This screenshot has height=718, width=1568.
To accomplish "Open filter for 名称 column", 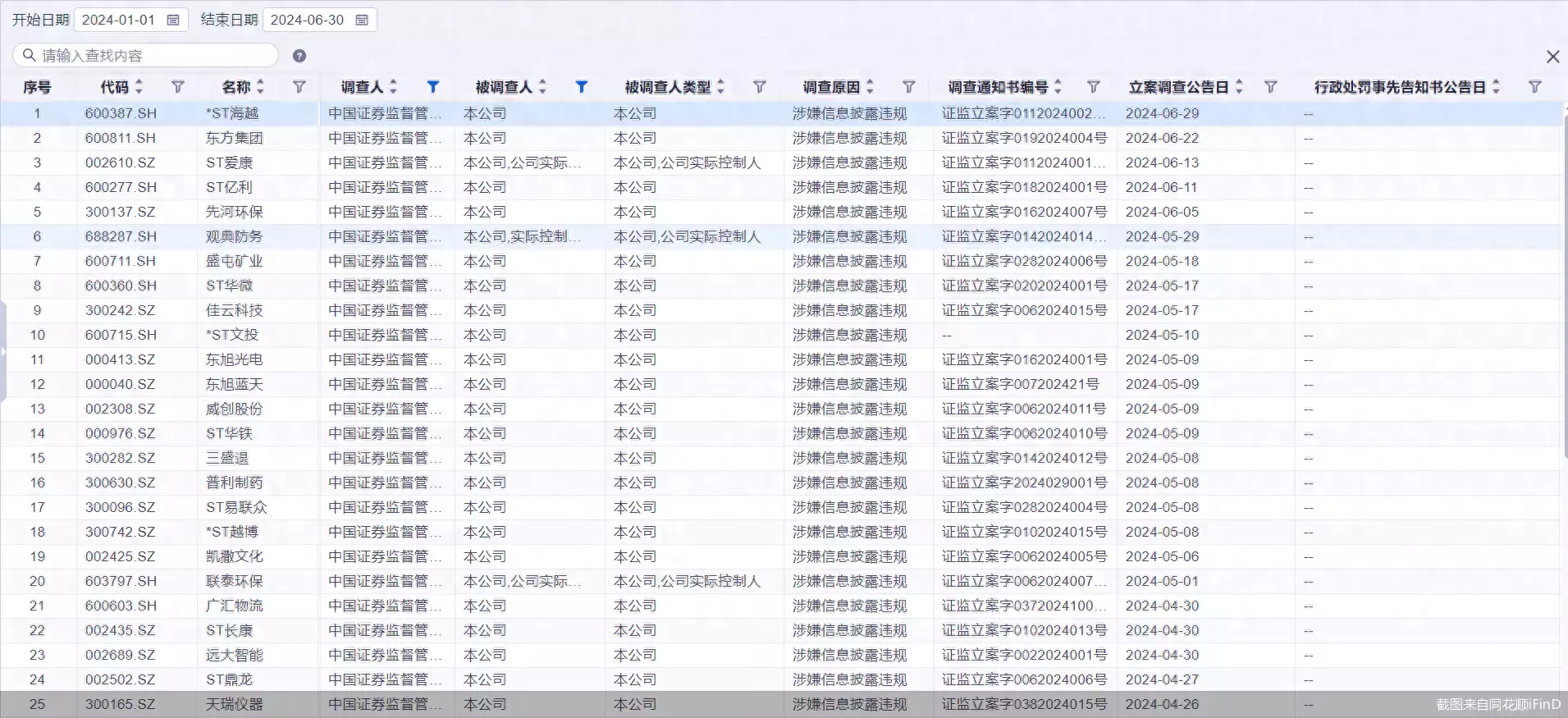I will coord(299,86).
